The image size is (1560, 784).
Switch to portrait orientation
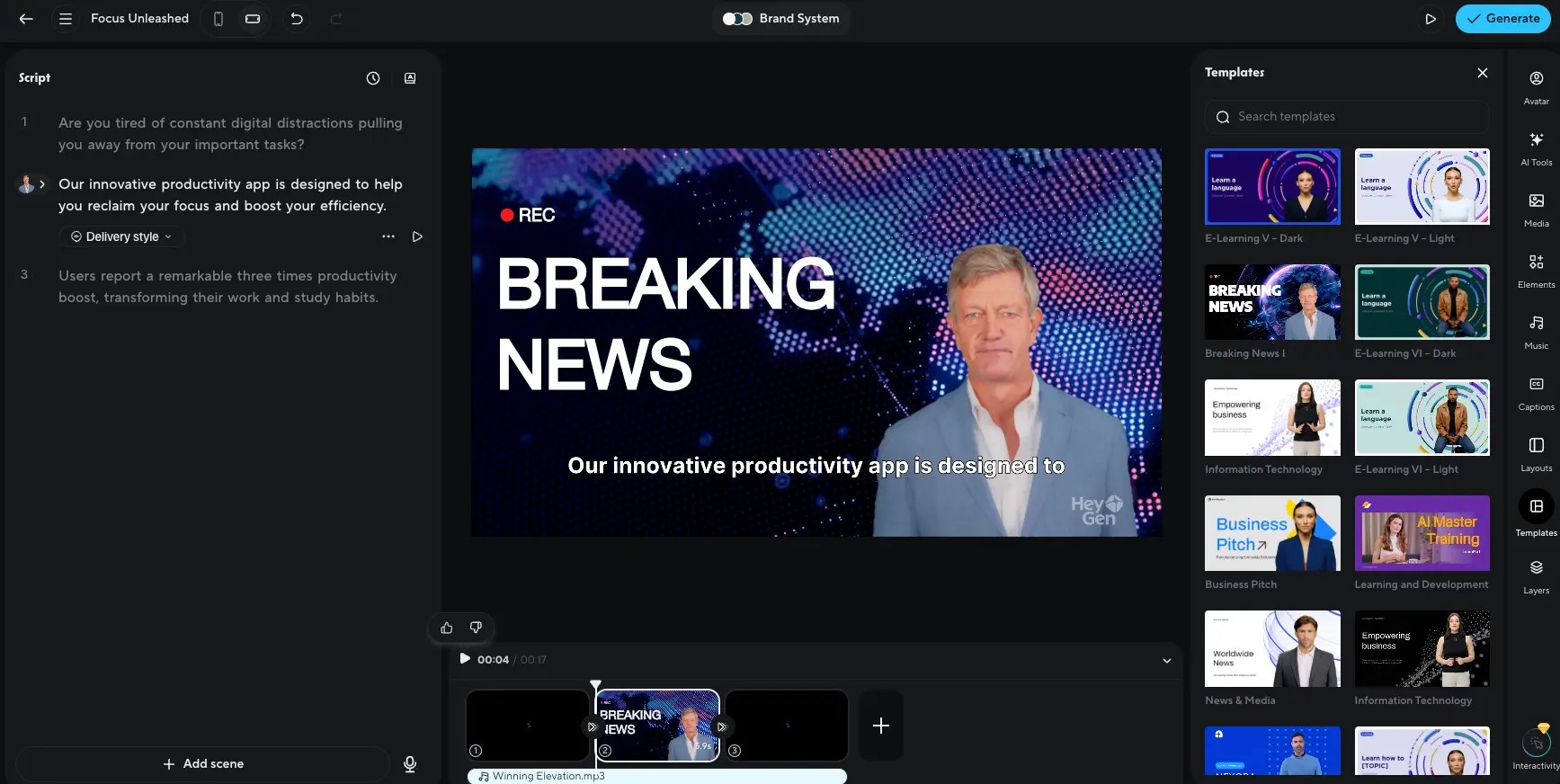(218, 19)
